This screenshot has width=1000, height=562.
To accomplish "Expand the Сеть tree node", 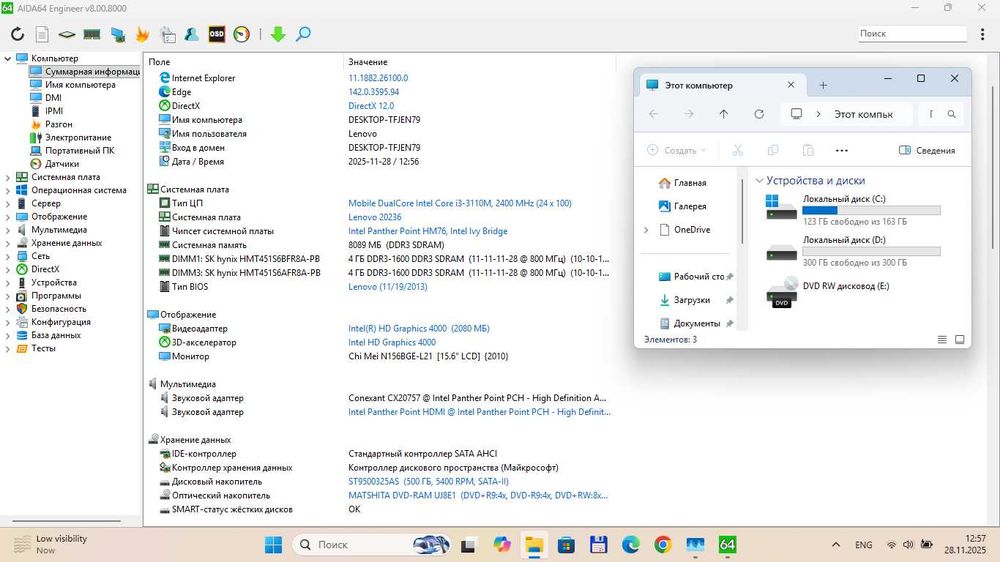I will (8, 256).
